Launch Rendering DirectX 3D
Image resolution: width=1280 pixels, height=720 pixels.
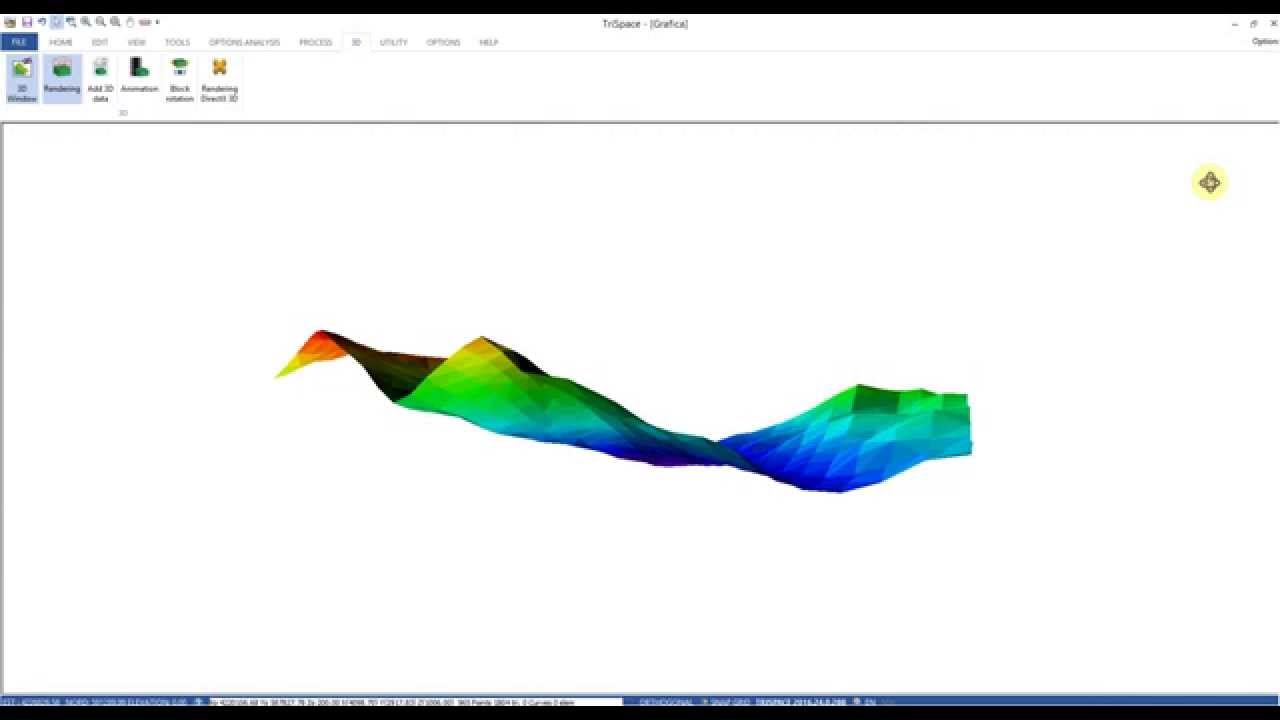(220, 80)
